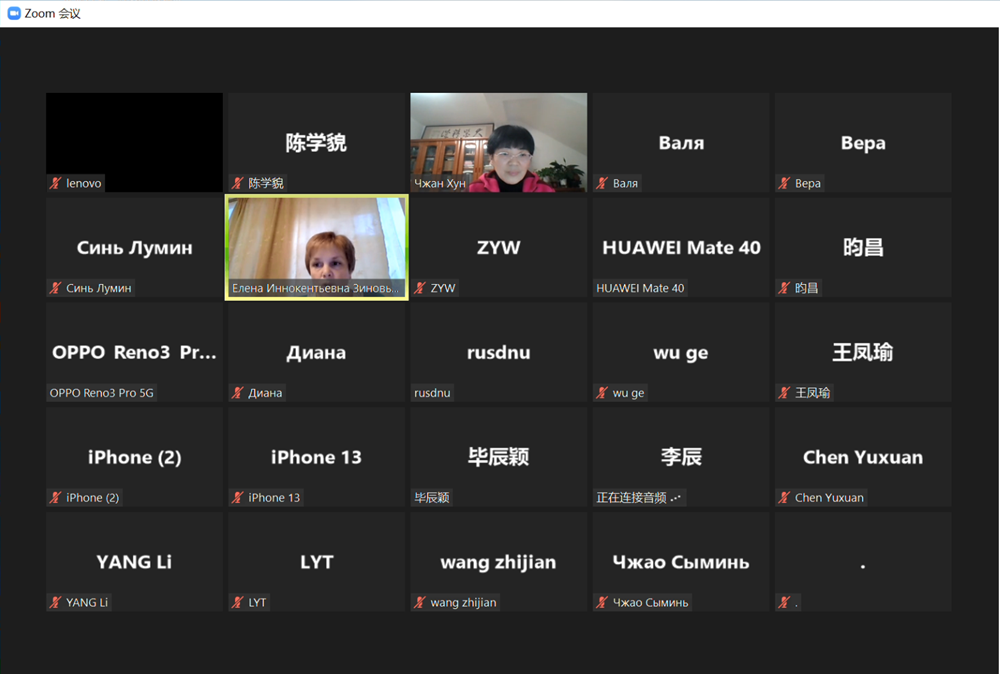Click the muted mic icon on lenovo tile
The width and height of the screenshot is (1000, 674).
tap(56, 184)
